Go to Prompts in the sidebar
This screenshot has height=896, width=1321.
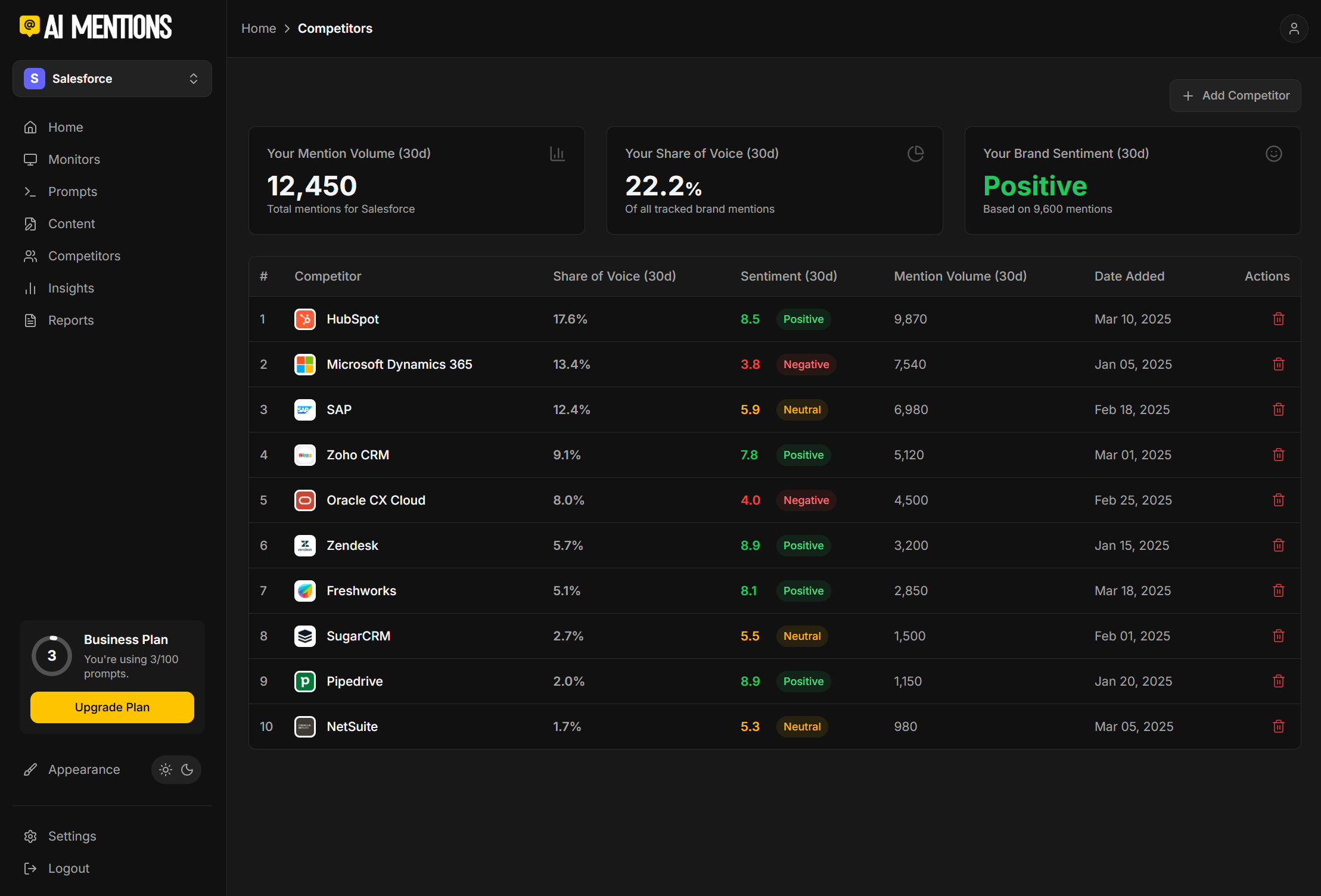72,192
